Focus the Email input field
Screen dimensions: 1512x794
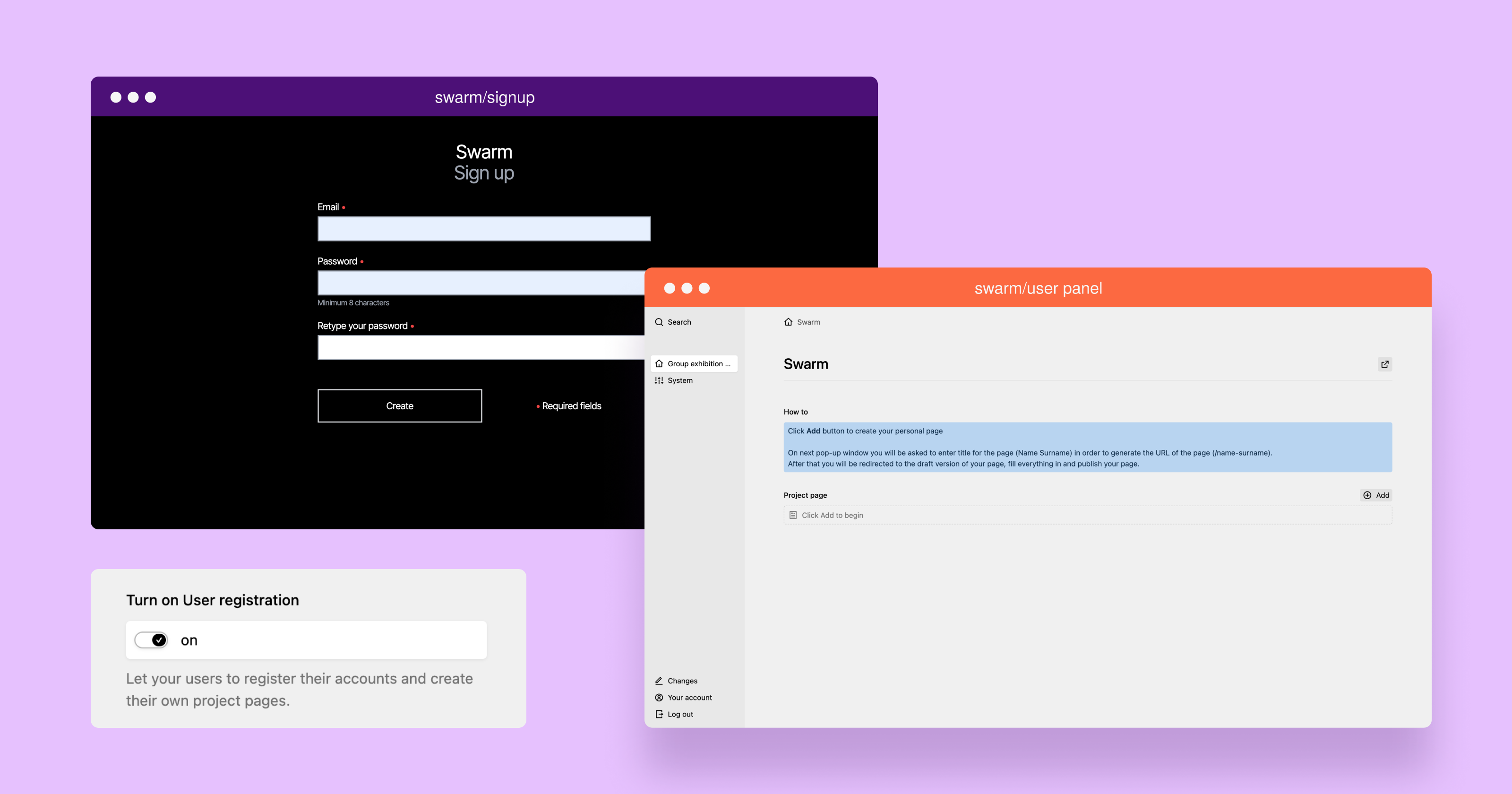pyautogui.click(x=484, y=229)
